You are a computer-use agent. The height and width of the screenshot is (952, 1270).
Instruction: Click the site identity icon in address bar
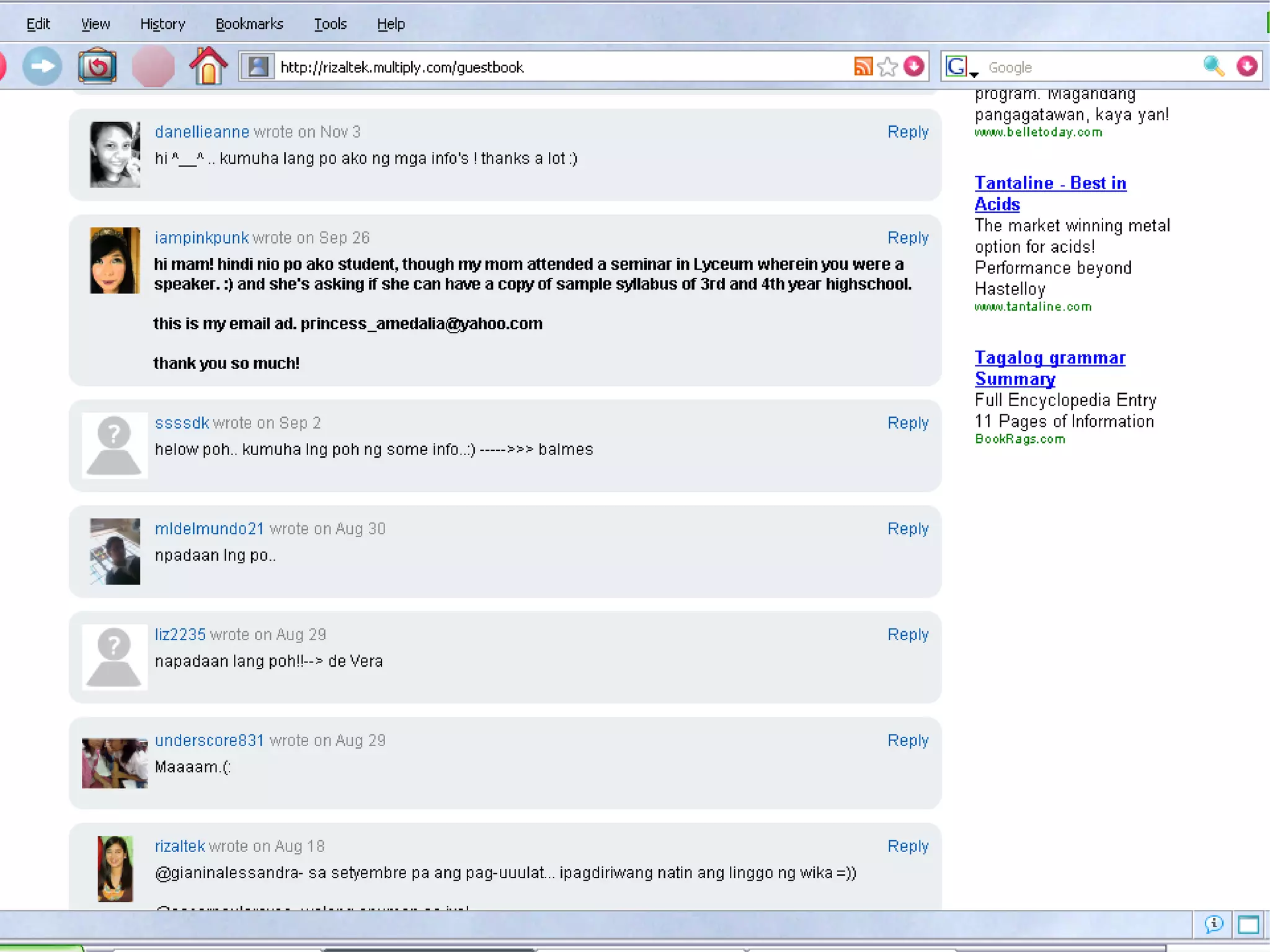pos(258,66)
